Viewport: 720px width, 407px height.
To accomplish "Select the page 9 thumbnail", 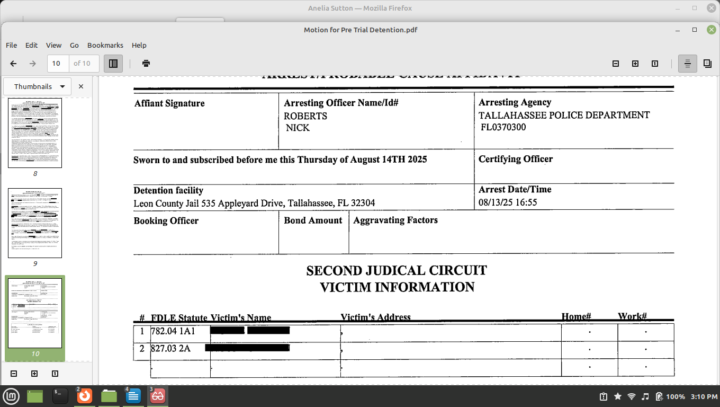I will tap(35, 223).
